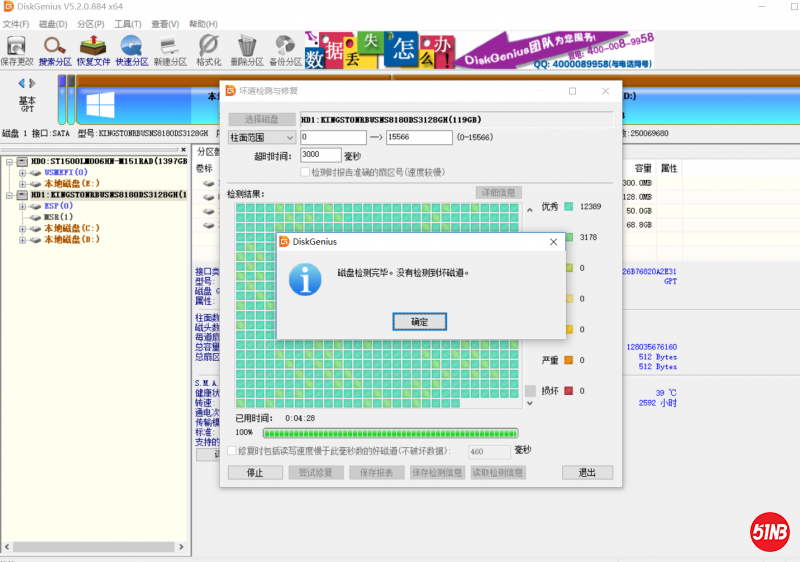Expand the ESP(0) partition tree node
This screenshot has width=800, height=562.
(22, 206)
